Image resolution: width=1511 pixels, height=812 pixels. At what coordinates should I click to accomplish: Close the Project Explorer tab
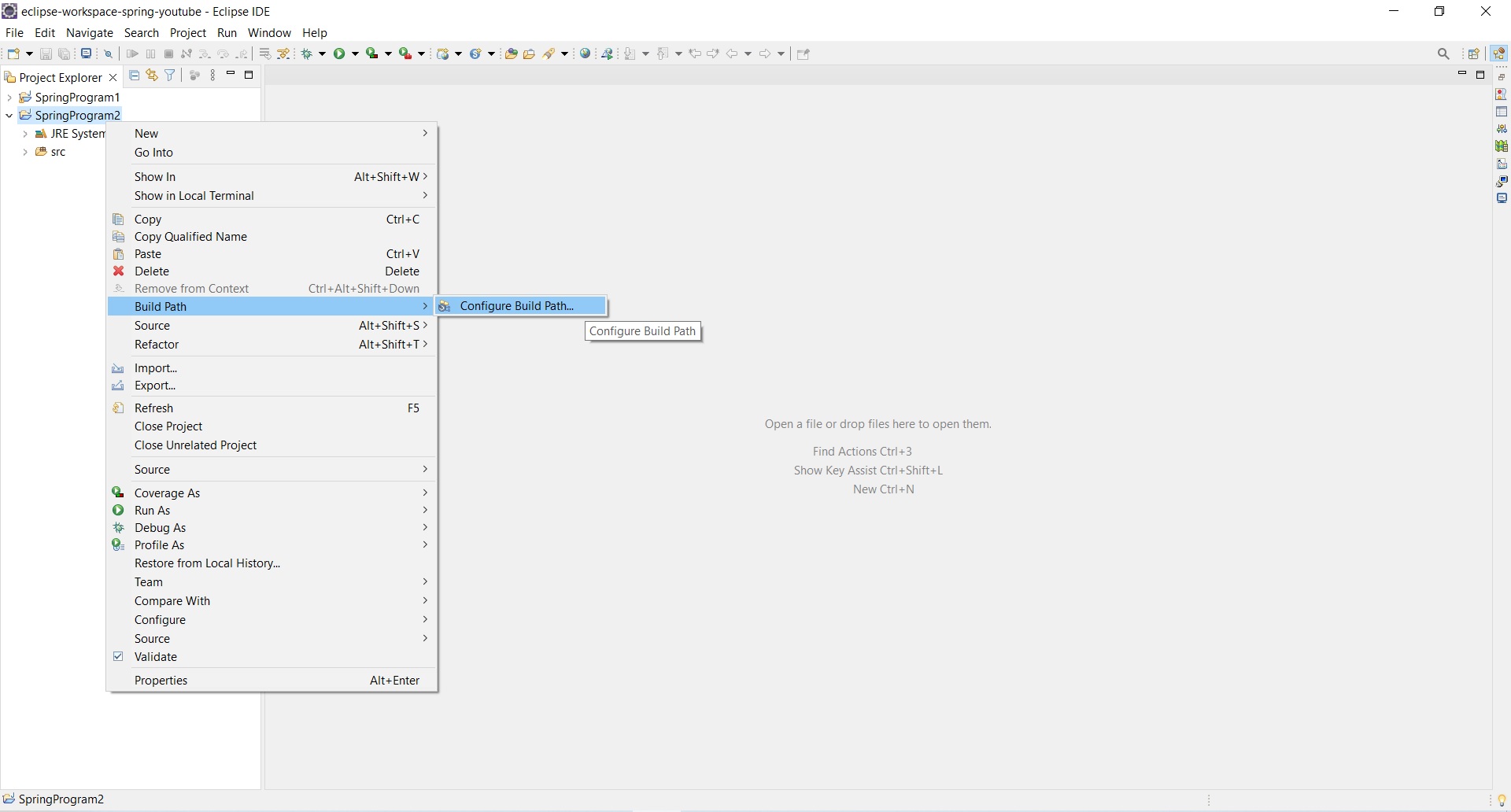(113, 77)
